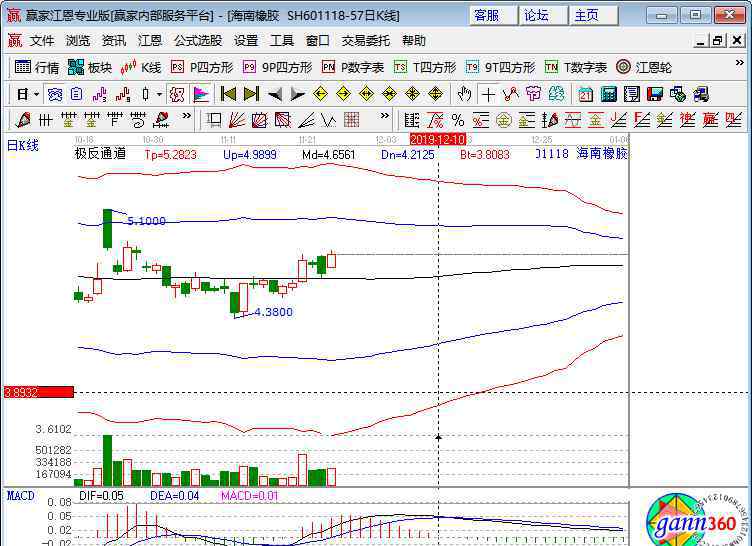
Task: Click the 客服 support button
Action: [493, 15]
